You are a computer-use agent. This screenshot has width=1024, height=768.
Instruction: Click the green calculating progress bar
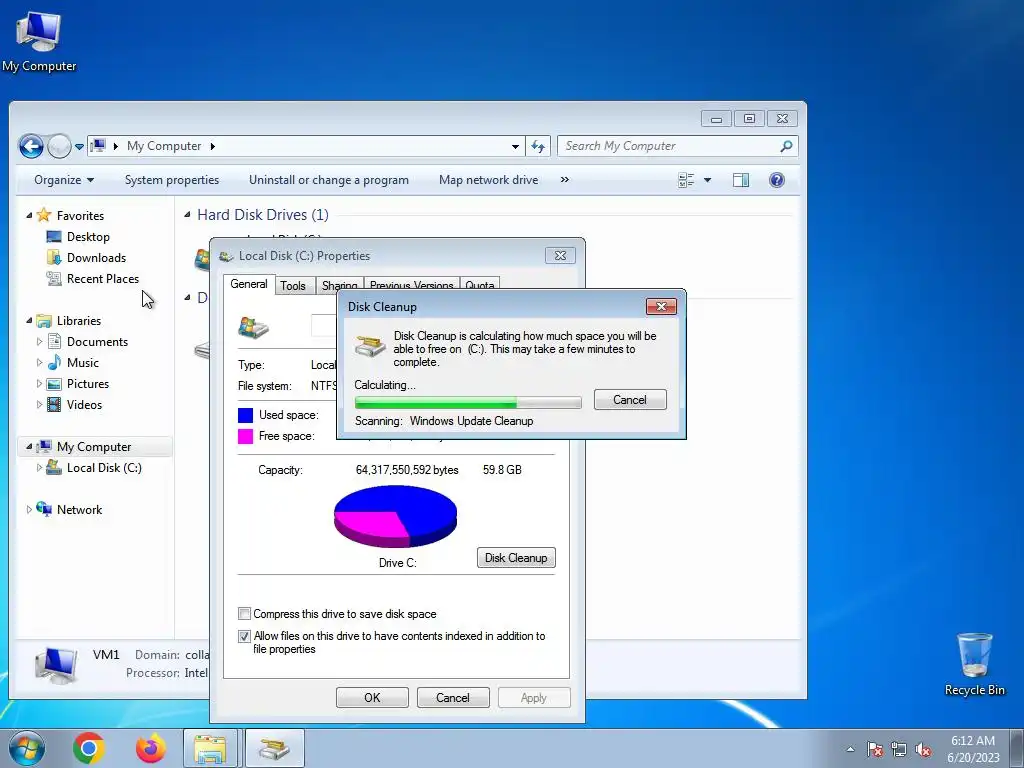pyautogui.click(x=468, y=402)
